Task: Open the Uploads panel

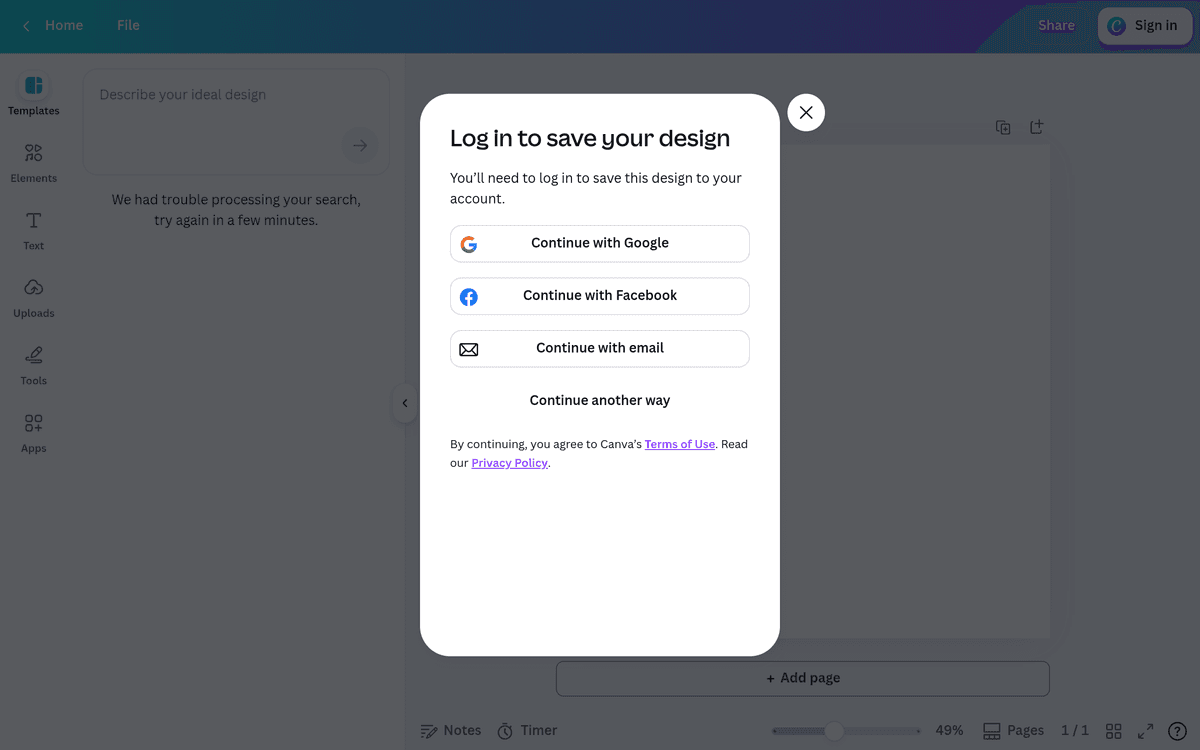Action: tap(33, 297)
